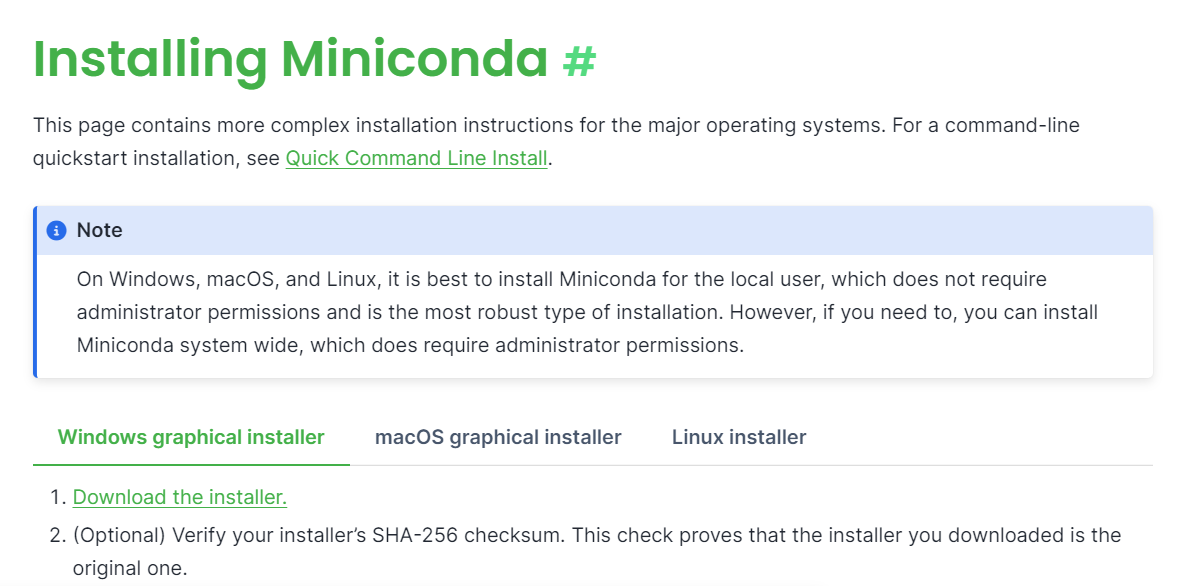Click the Installing Miniconda heading text

(290, 60)
